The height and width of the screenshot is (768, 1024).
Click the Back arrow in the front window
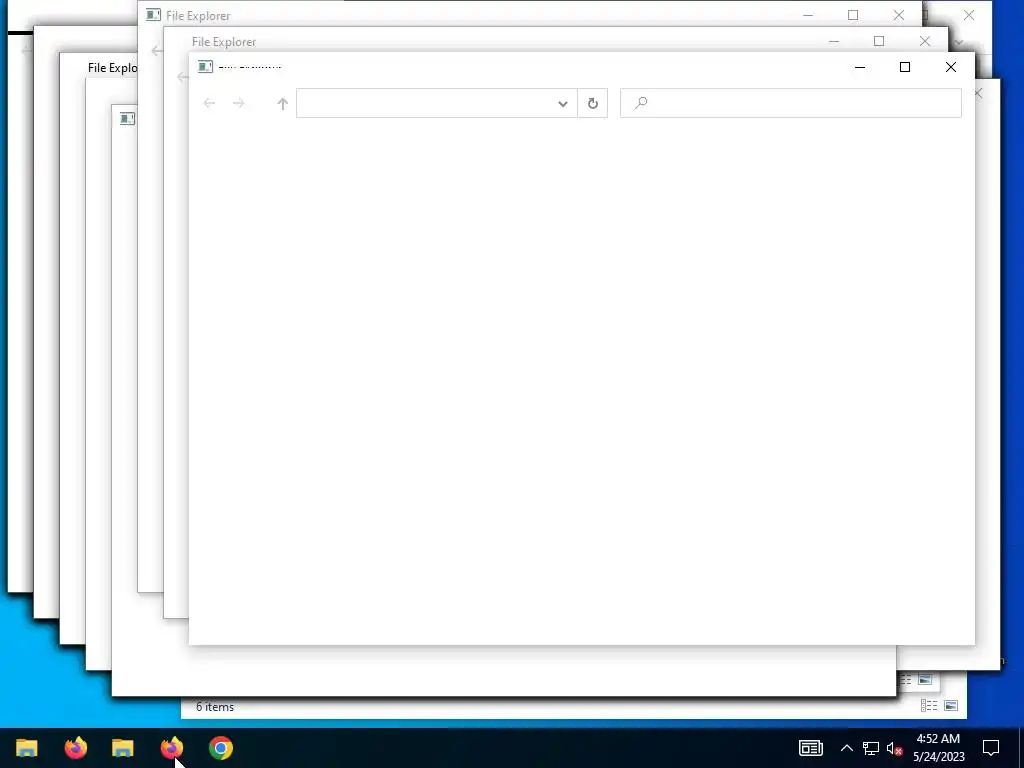tap(209, 103)
